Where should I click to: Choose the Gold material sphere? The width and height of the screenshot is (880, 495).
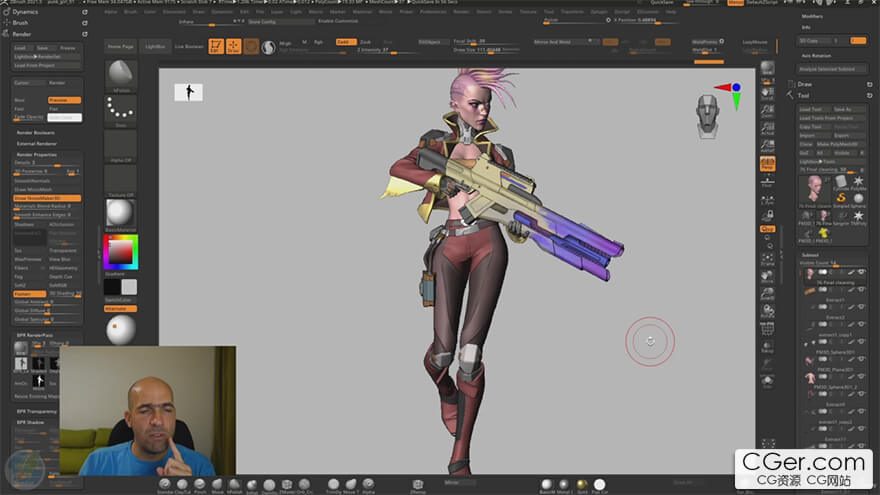[582, 485]
